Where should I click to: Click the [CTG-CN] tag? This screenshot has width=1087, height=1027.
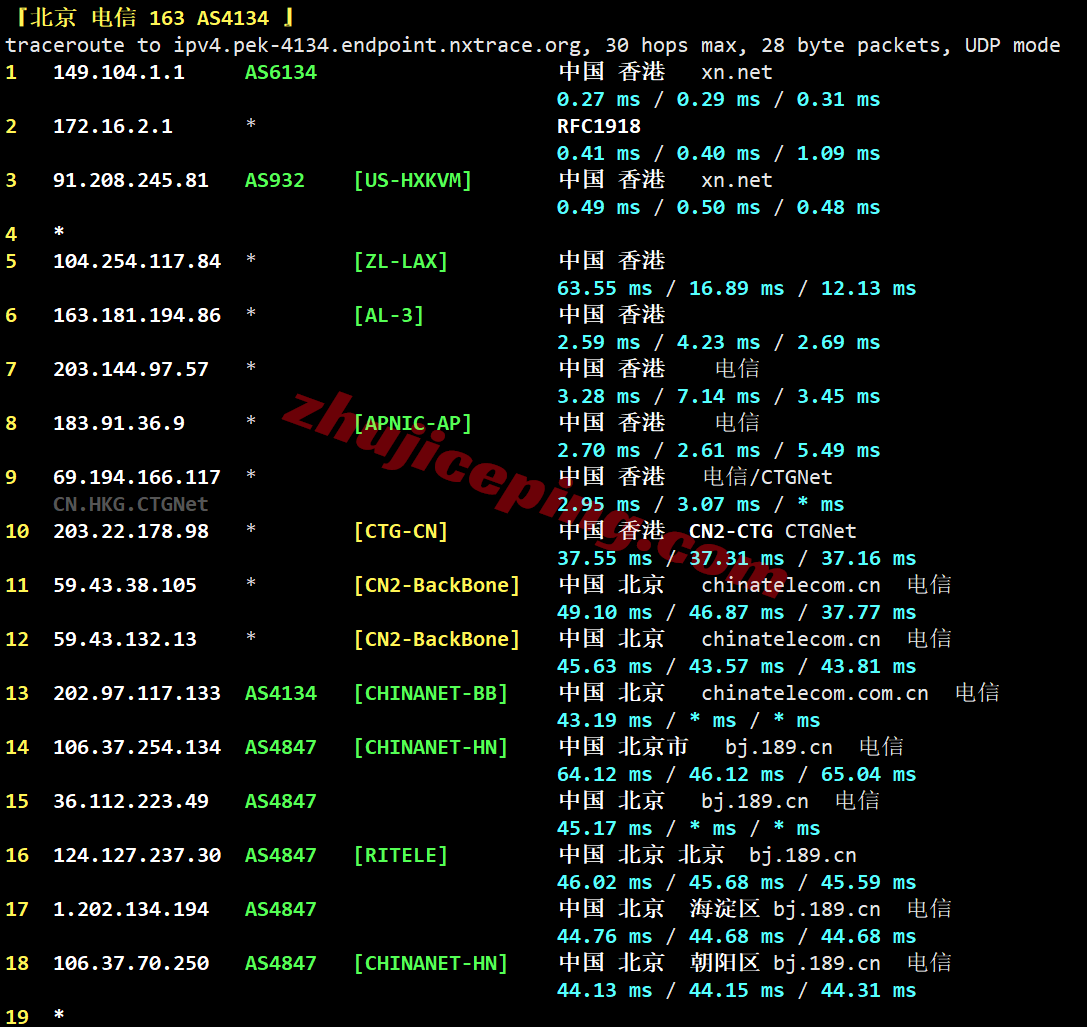(x=401, y=532)
